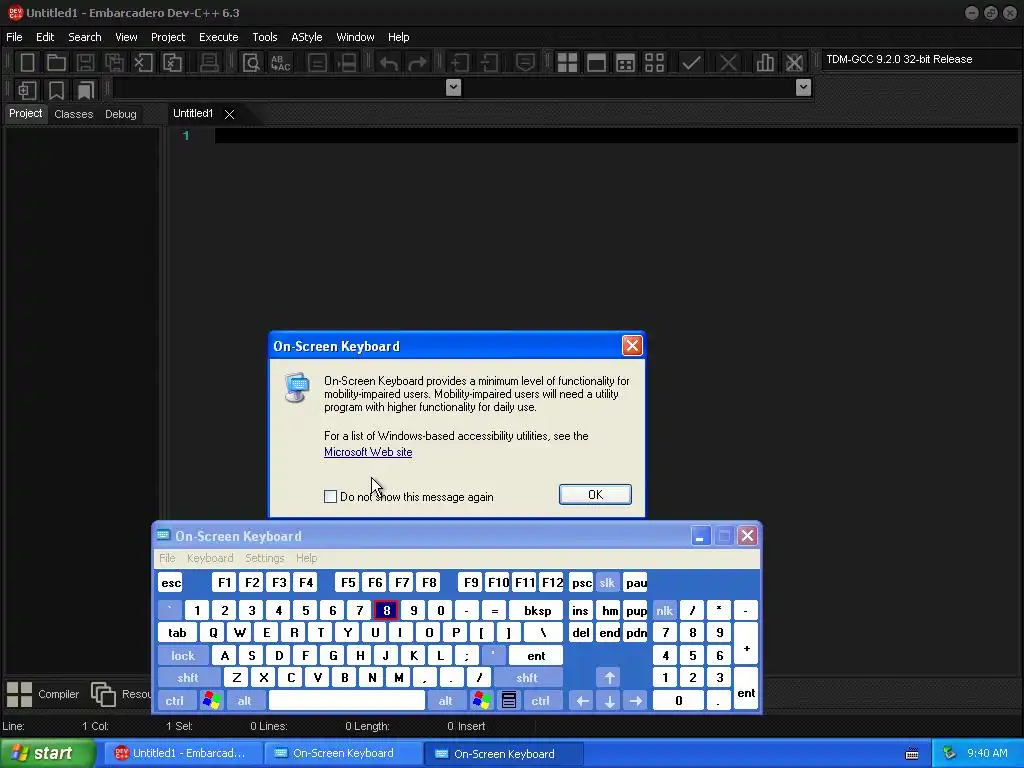Open the Windows start button
The image size is (1024, 768).
(x=47, y=753)
